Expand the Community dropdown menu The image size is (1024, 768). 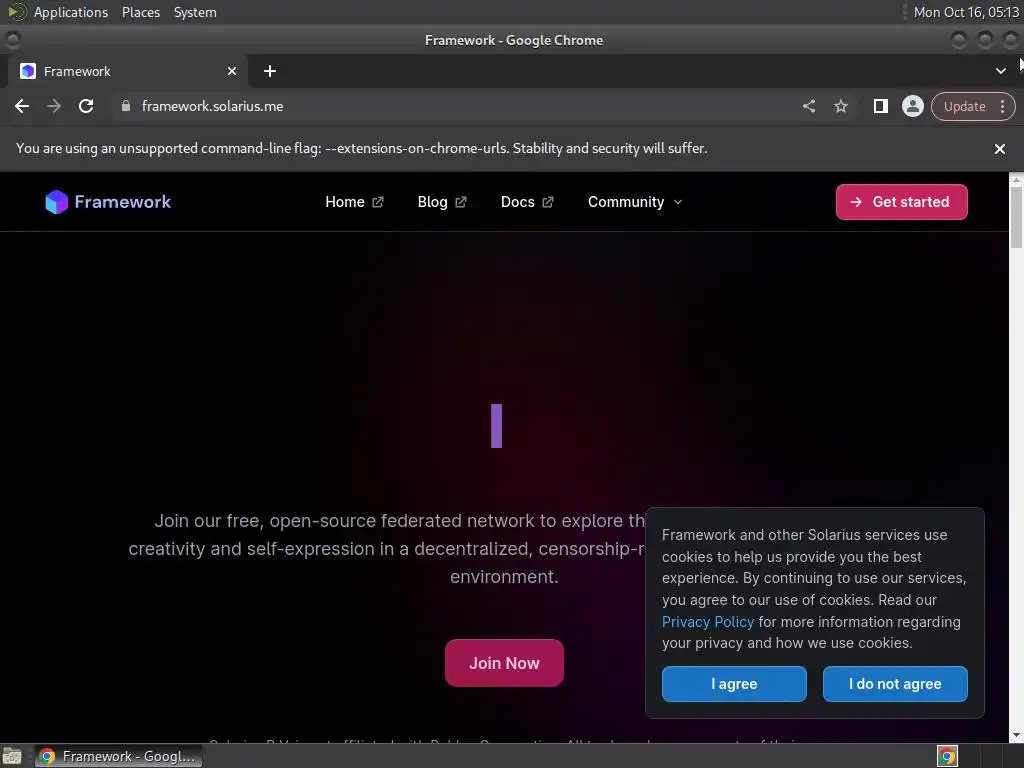(x=635, y=202)
